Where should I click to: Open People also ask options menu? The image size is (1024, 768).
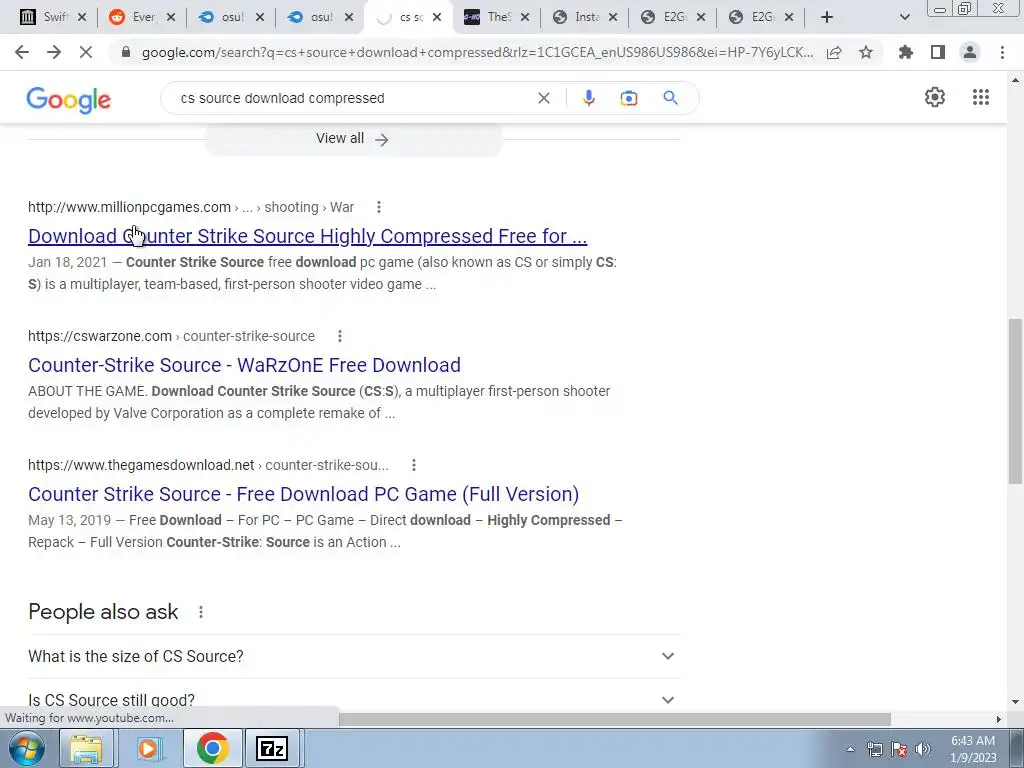coord(200,612)
